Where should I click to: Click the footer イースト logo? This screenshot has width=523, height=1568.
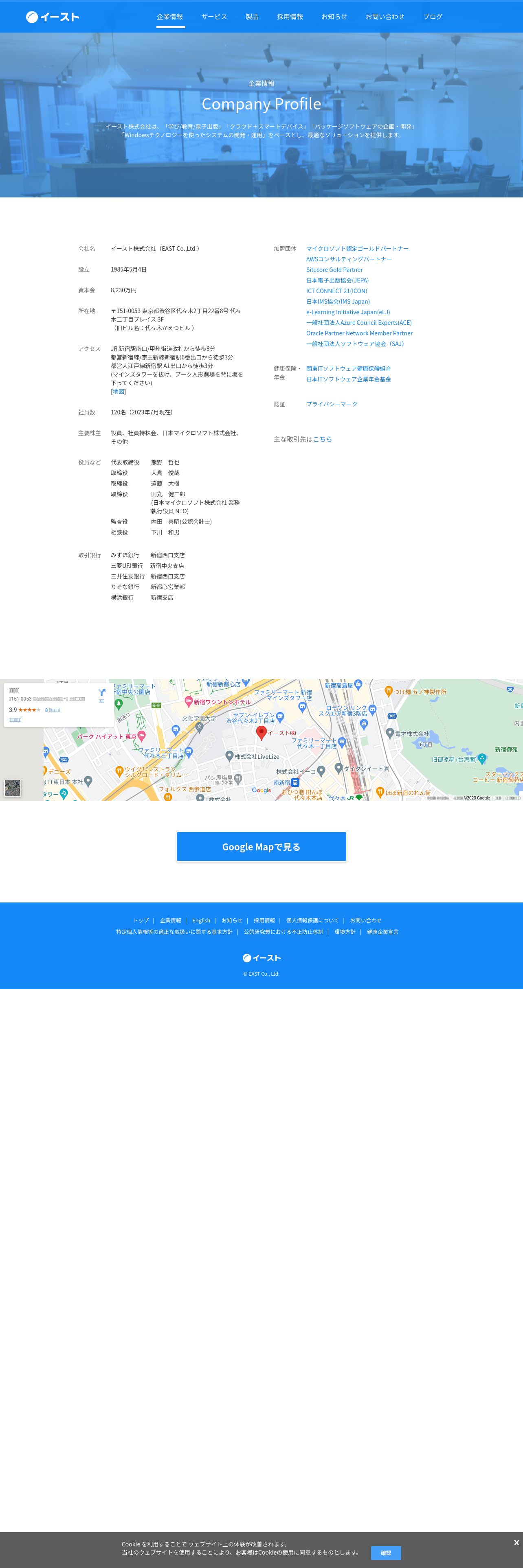pos(261,958)
